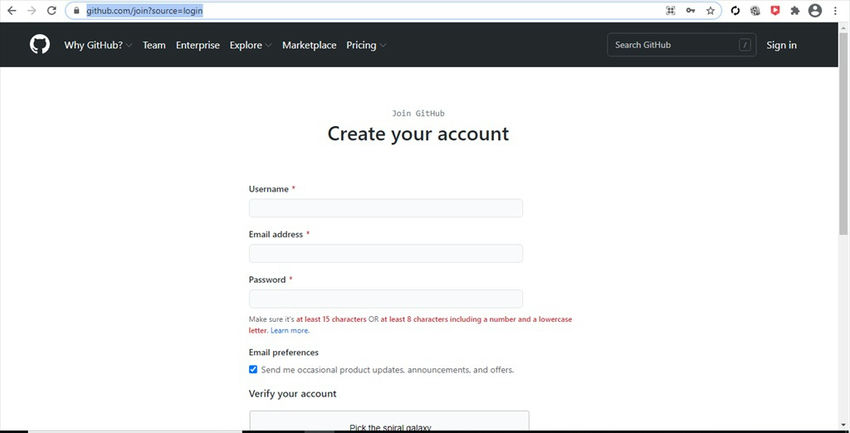Open the Team nav item
The height and width of the screenshot is (433, 850).
pos(154,45)
